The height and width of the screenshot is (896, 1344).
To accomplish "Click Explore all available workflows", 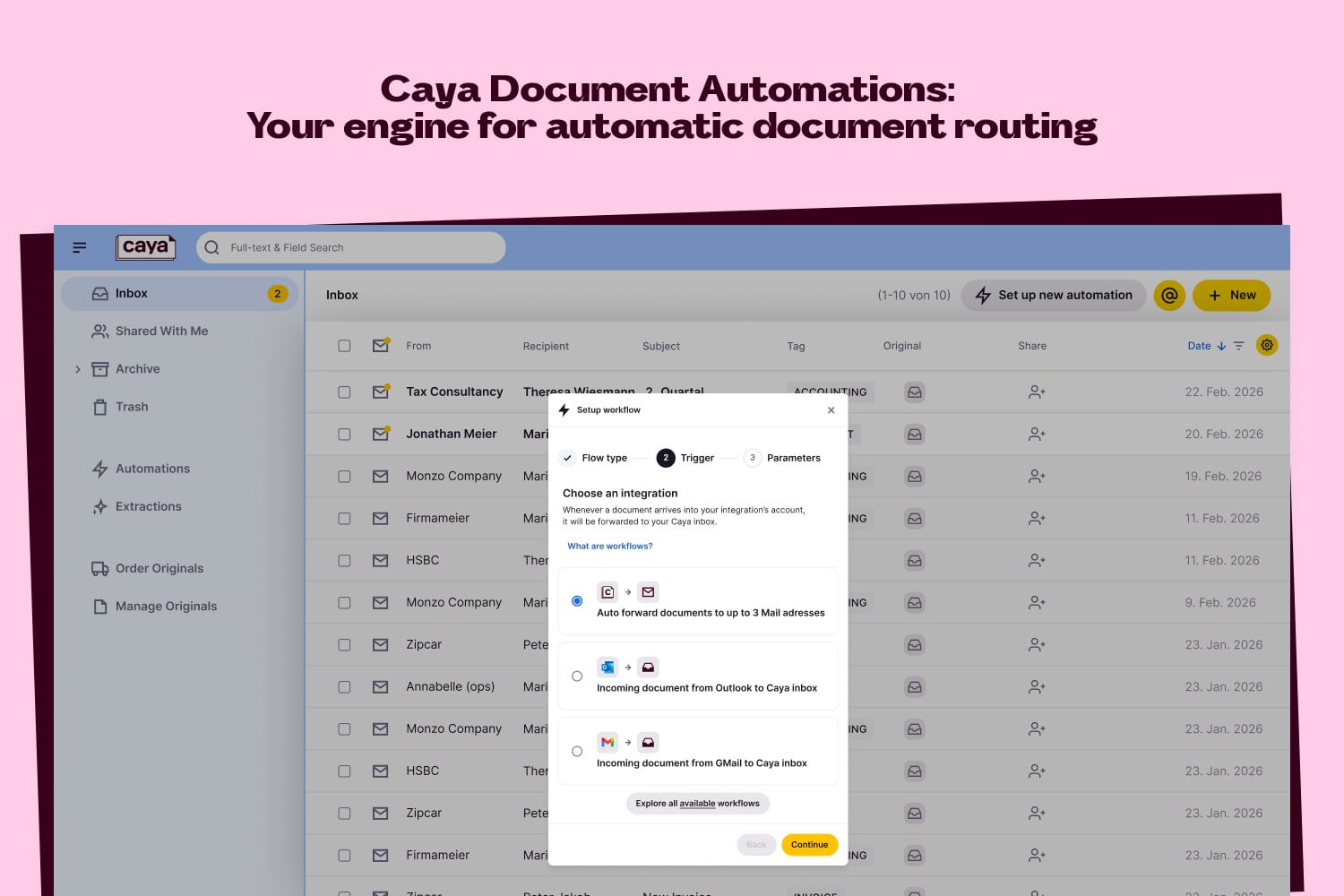I will [698, 804].
